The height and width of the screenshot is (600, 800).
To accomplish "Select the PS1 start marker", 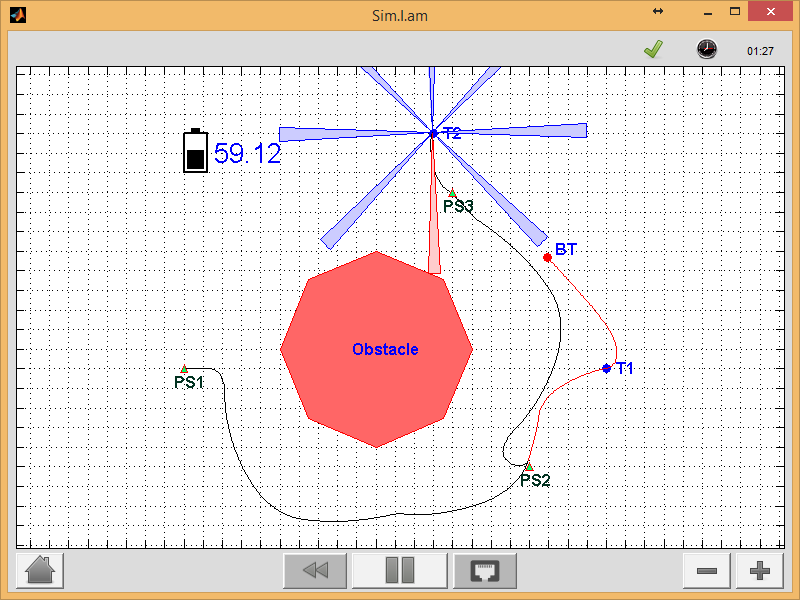I will pyautogui.click(x=184, y=369).
